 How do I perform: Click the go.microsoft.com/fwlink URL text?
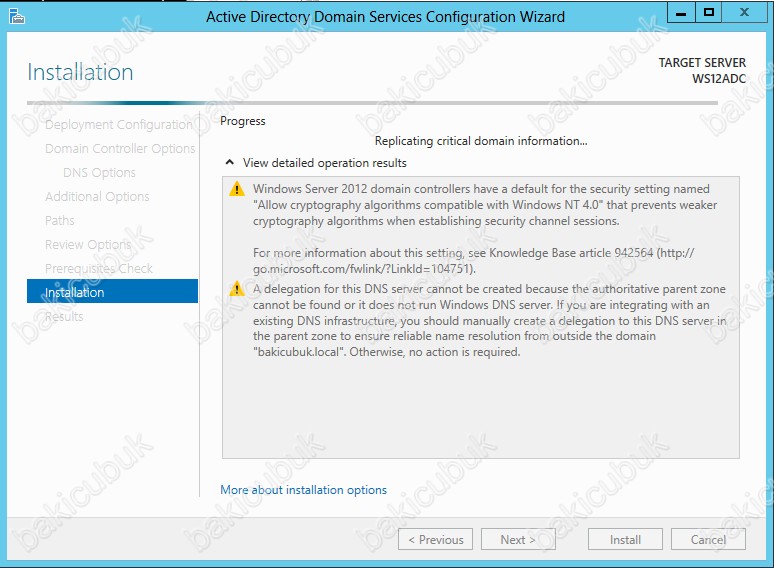pos(364,269)
